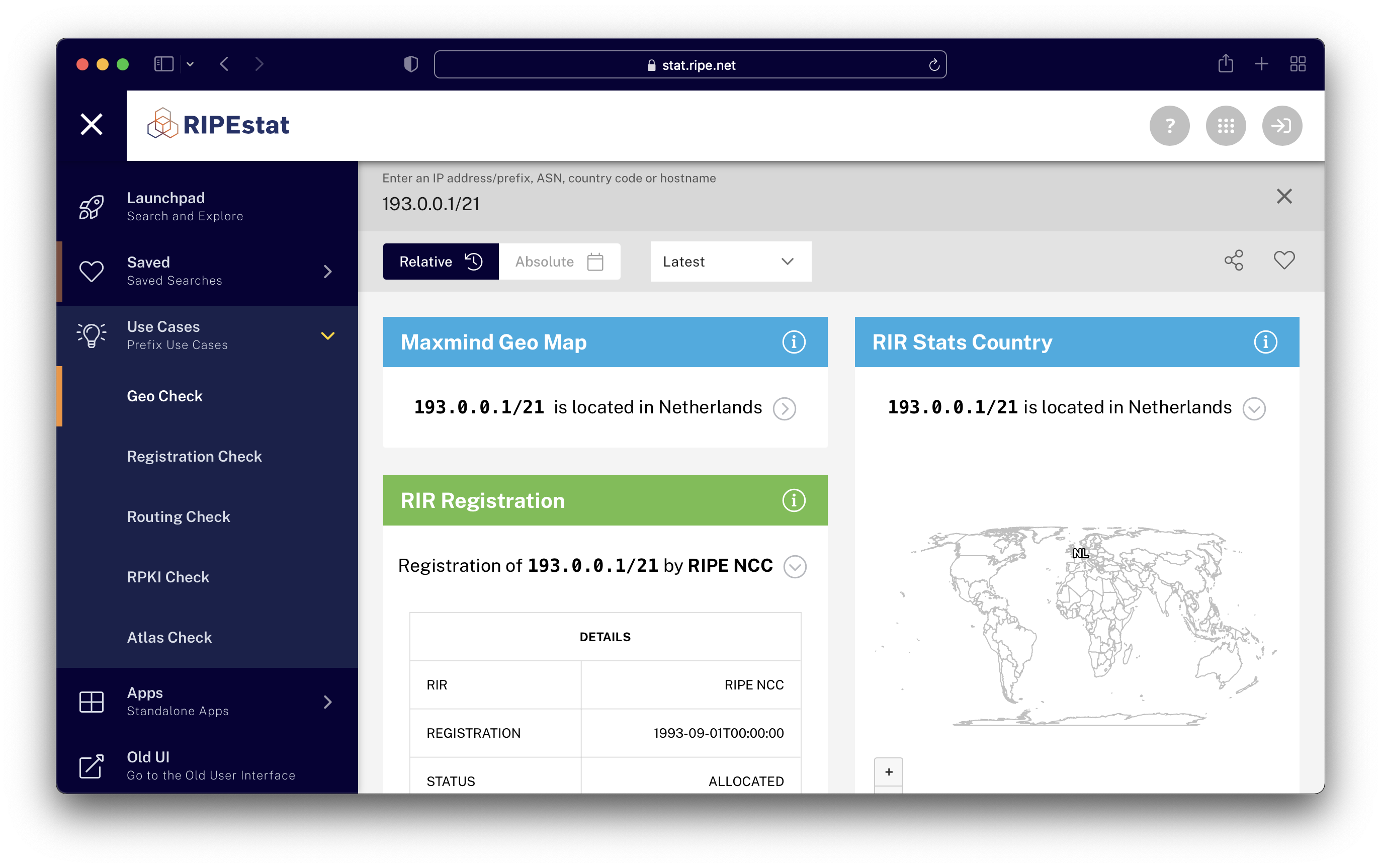Screen dimensions: 1381x868
Task: Click the login arrow icon
Action: [x=1281, y=126]
